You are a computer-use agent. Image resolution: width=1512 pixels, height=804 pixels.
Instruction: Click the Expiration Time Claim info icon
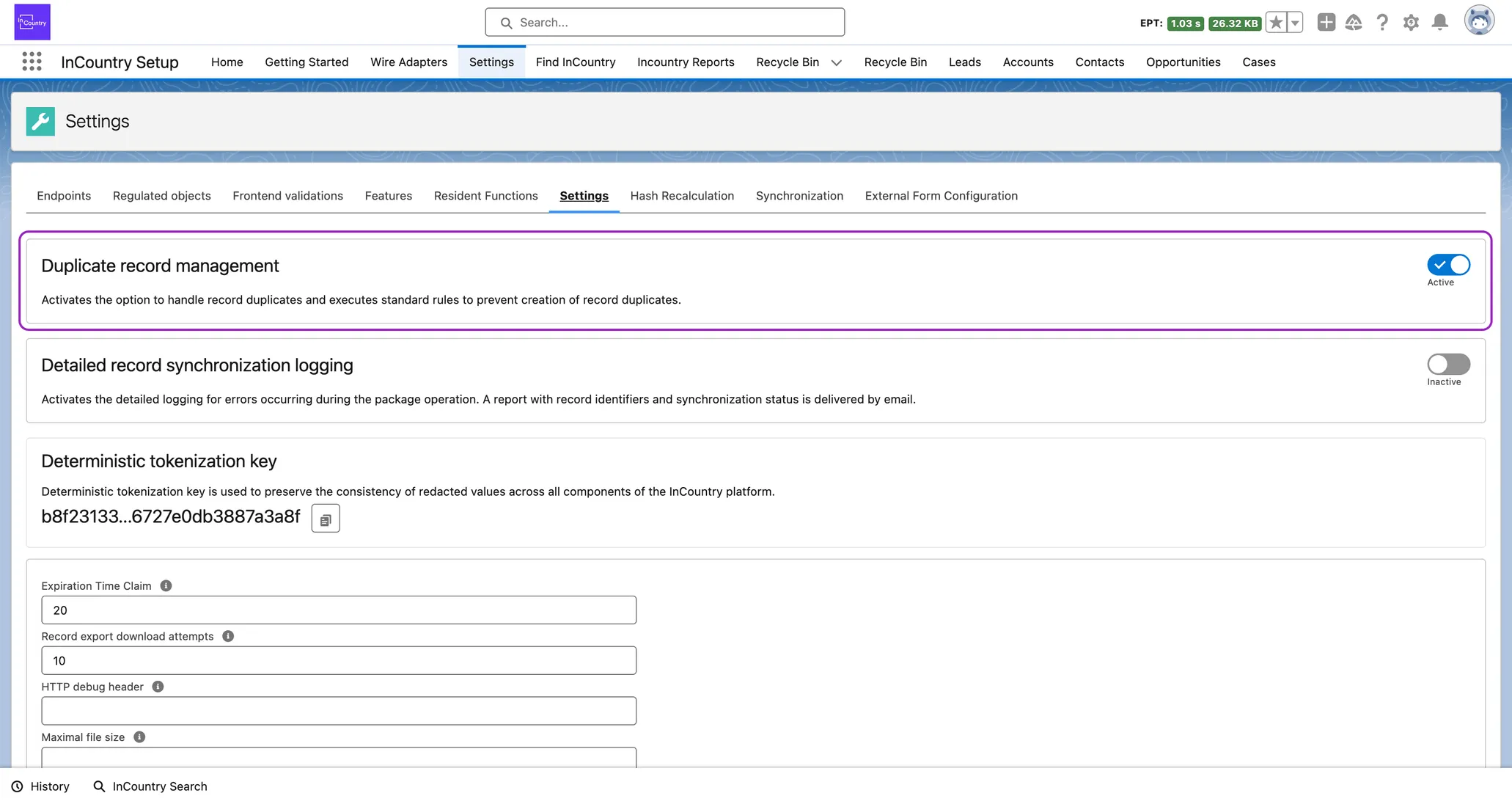point(166,585)
